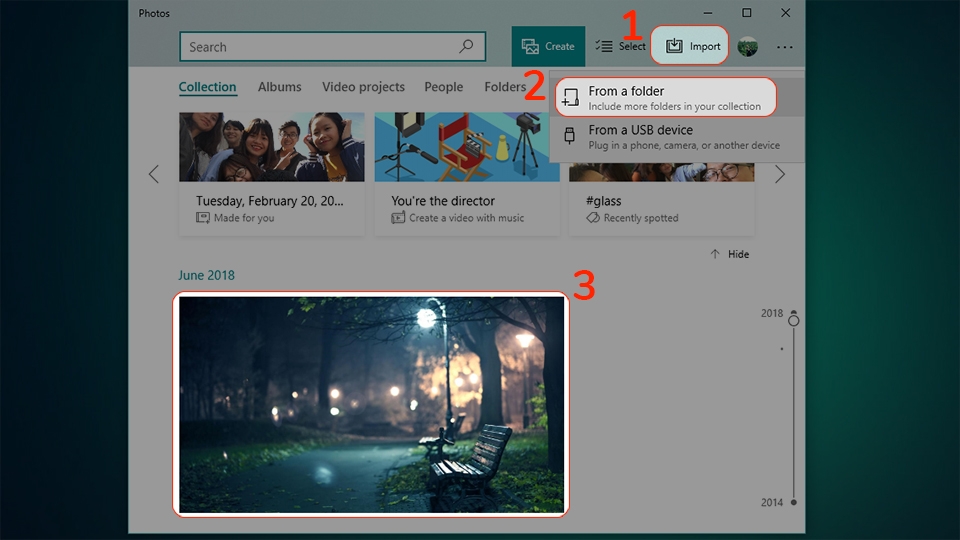The height and width of the screenshot is (540, 960).
Task: Open the People tab
Action: coord(443,87)
